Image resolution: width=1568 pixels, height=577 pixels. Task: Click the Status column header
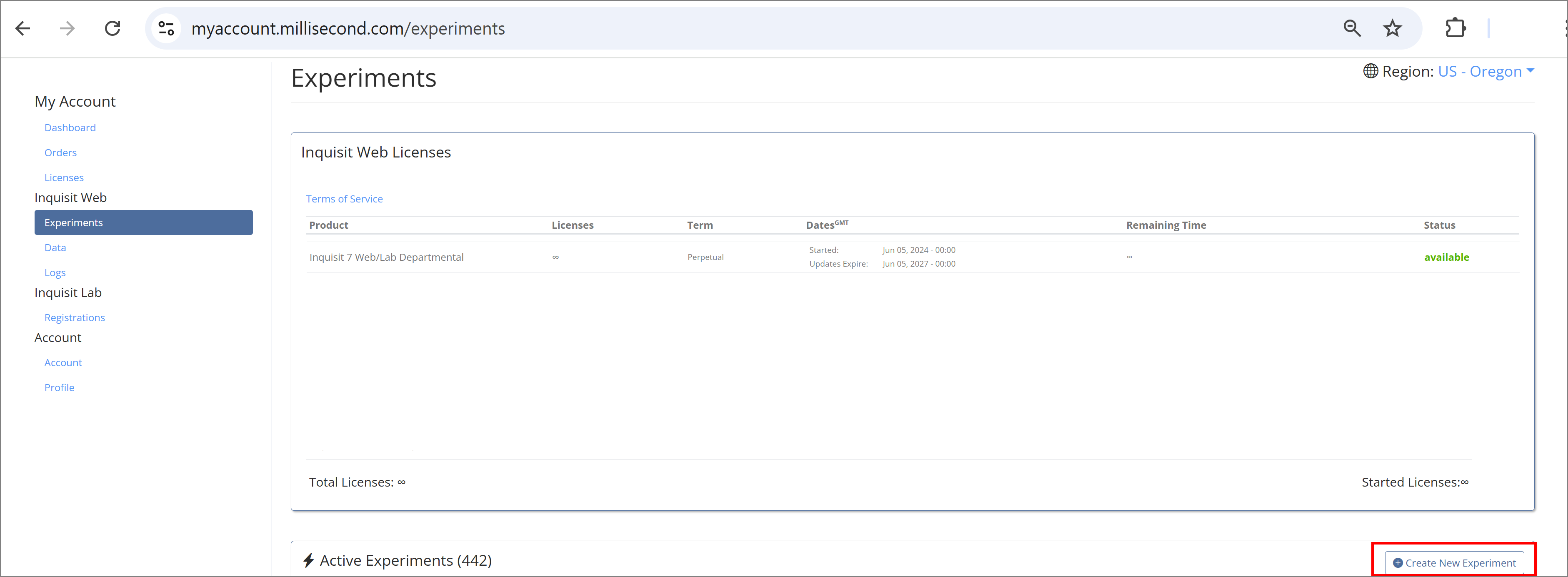click(x=1439, y=225)
